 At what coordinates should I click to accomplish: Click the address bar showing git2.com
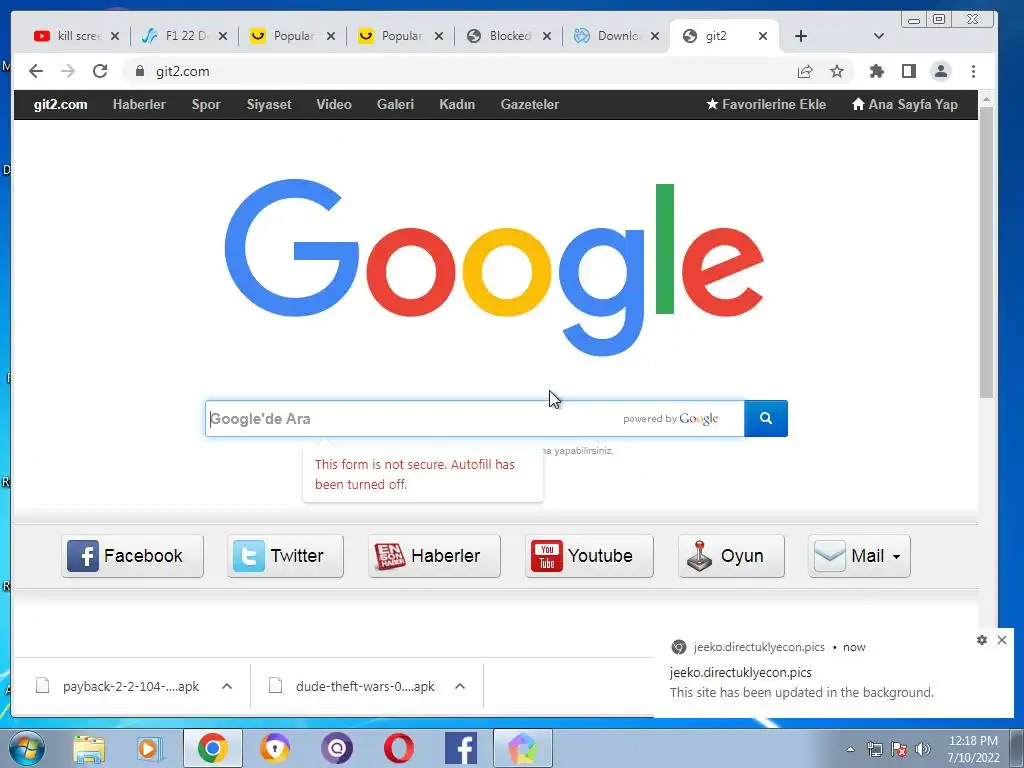(x=457, y=71)
